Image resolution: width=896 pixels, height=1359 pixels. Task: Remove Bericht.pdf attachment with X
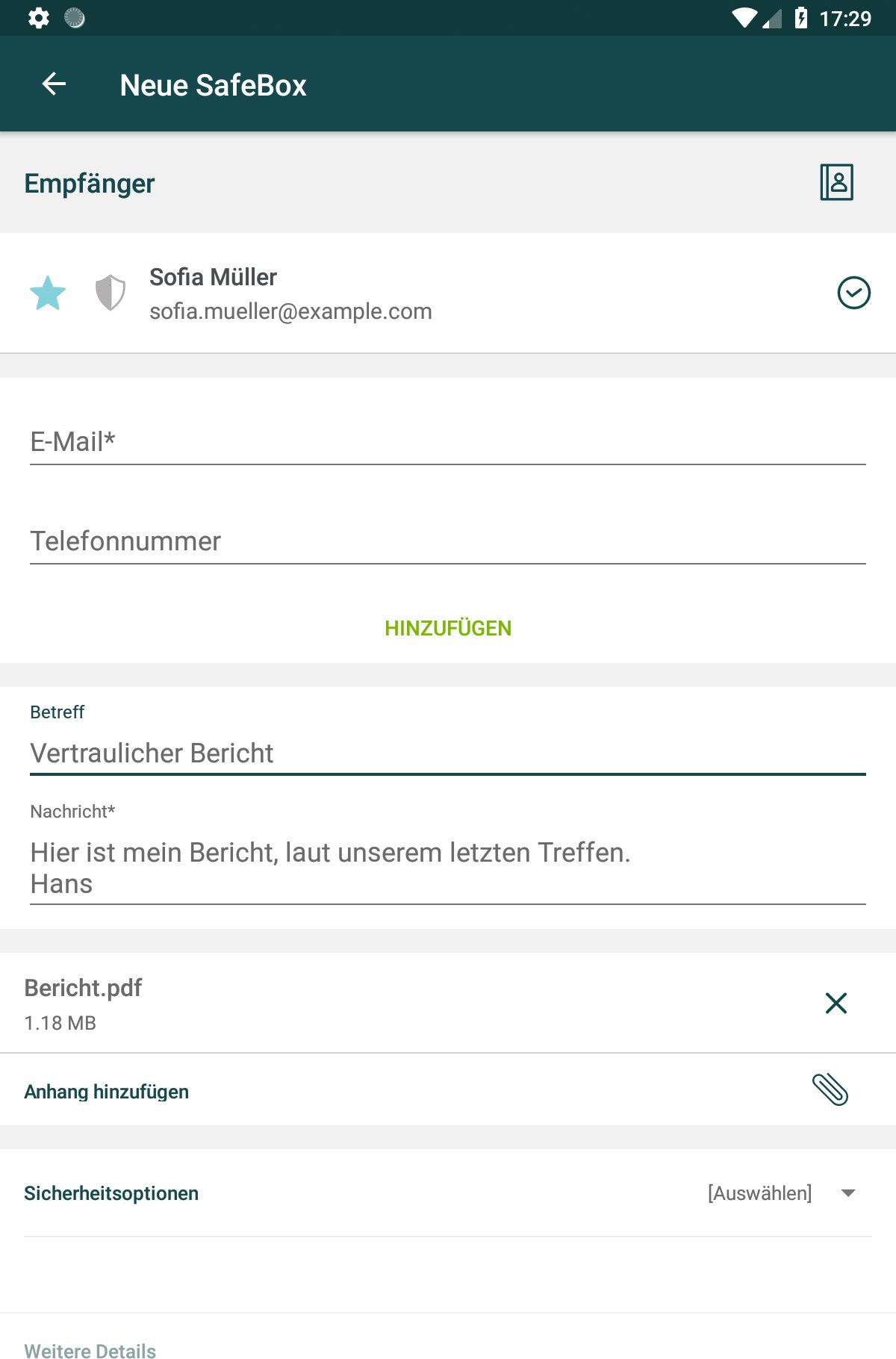pyautogui.click(x=836, y=1003)
